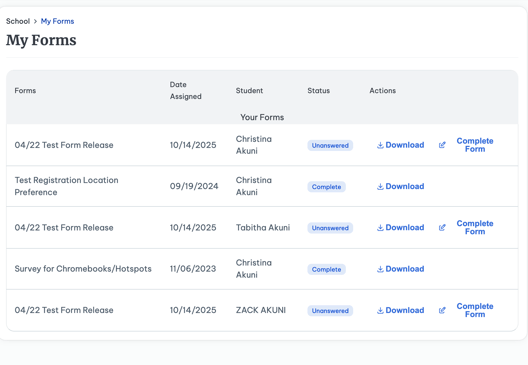Click the download icon in Tabitha Akuni's row
Viewport: 528px width, 365px height.
tap(380, 228)
